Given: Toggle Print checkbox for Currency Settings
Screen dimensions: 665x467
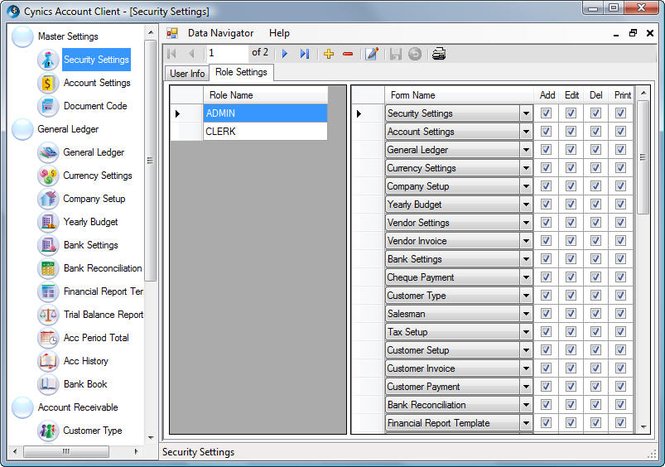Looking at the screenshot, I should tap(620, 168).
